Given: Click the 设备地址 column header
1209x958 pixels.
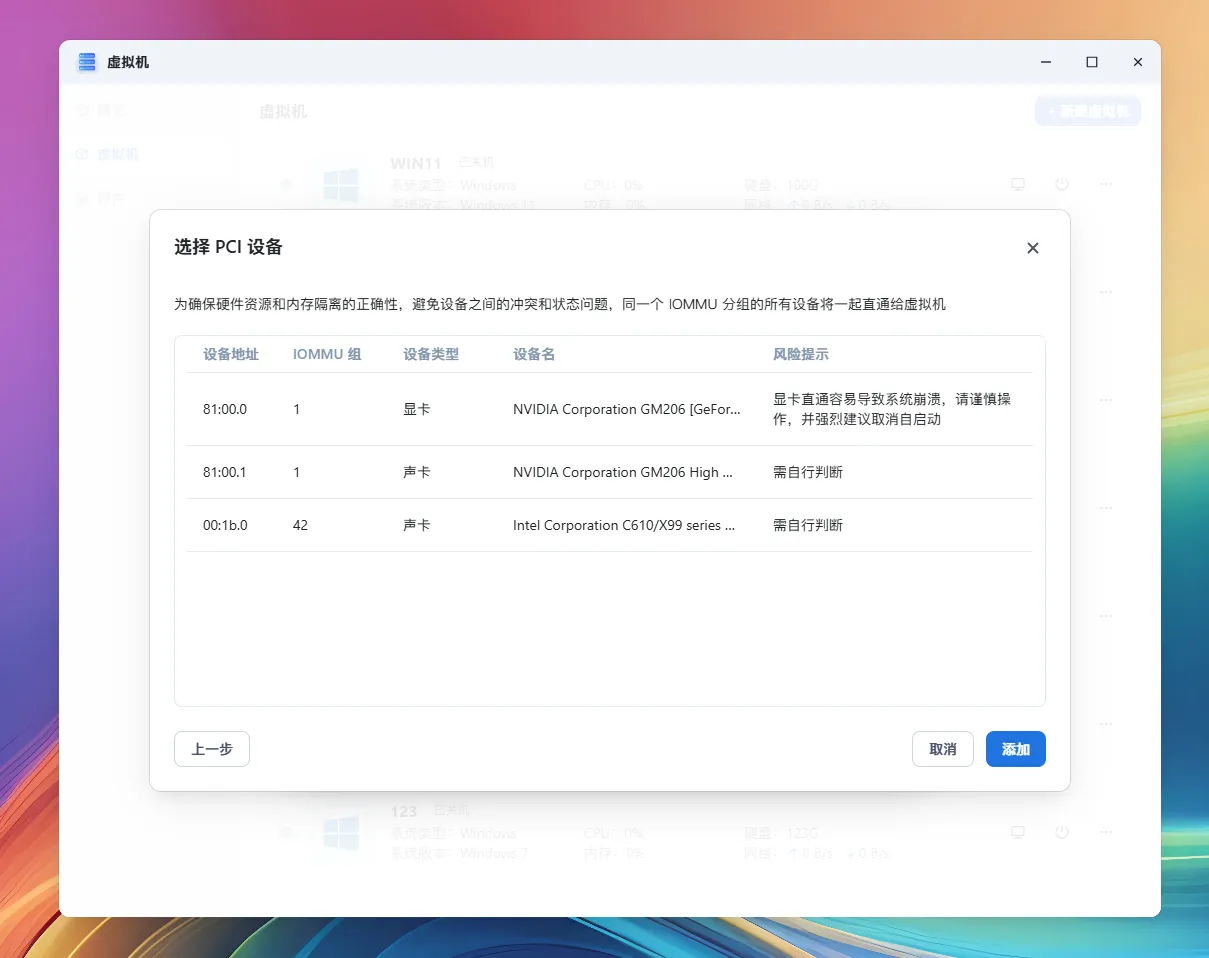Looking at the screenshot, I should (231, 354).
